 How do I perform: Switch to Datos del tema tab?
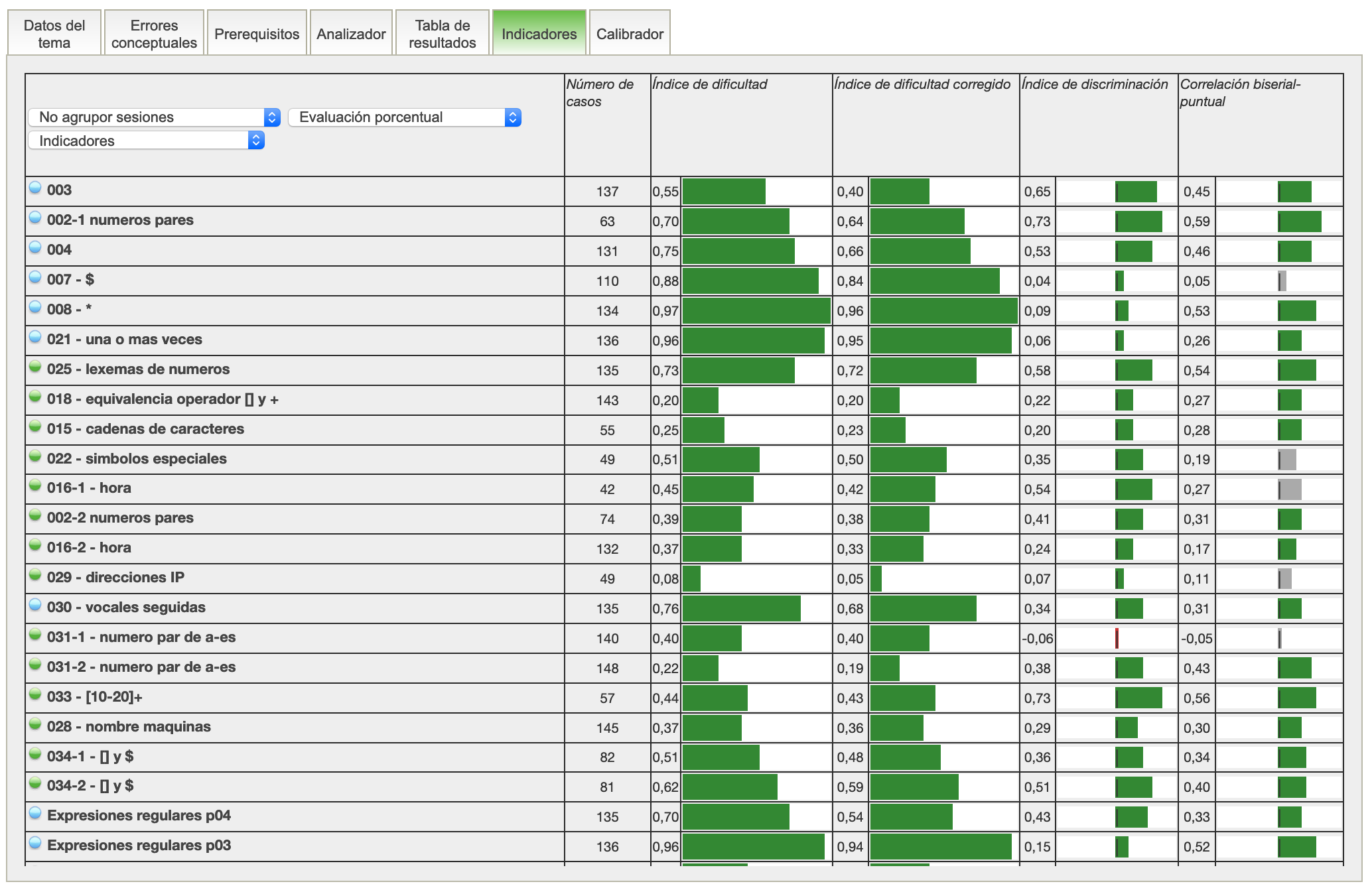(x=54, y=34)
